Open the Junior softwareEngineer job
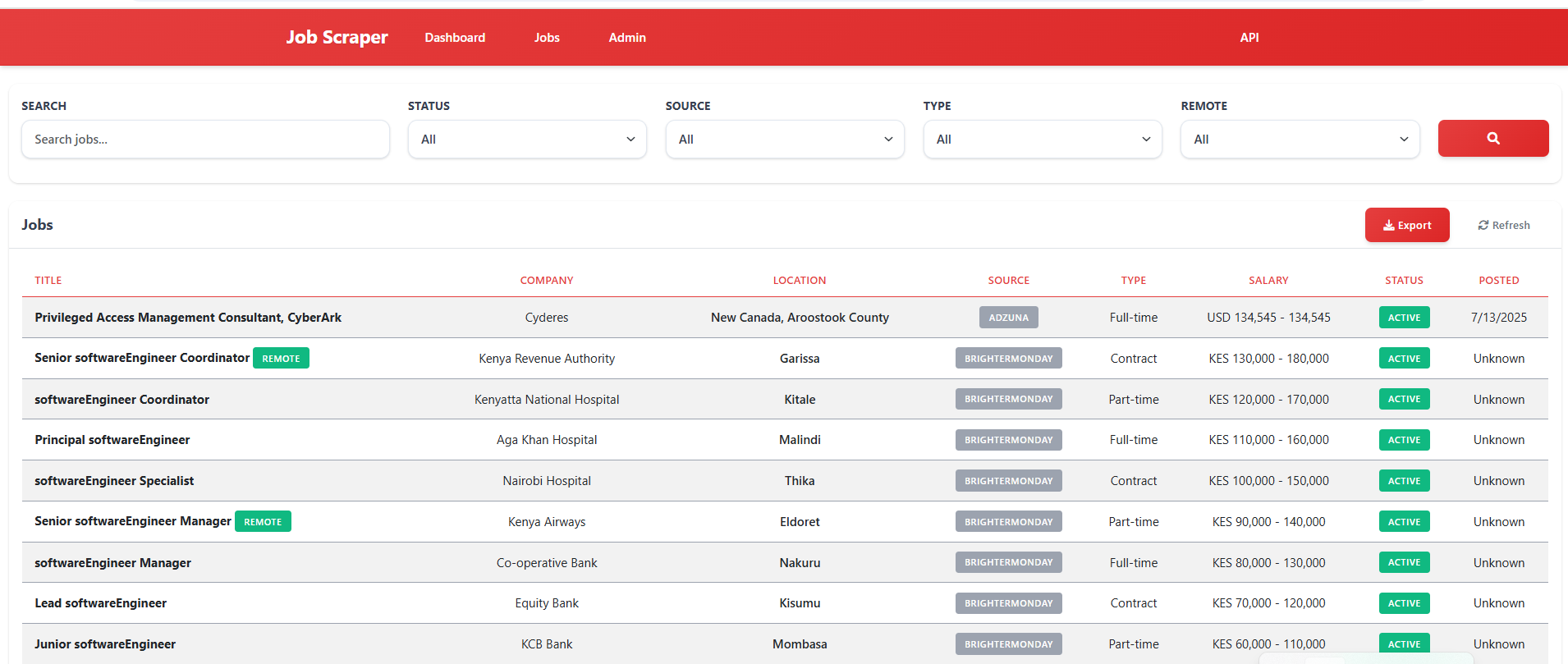The width and height of the screenshot is (1568, 664). [x=105, y=644]
